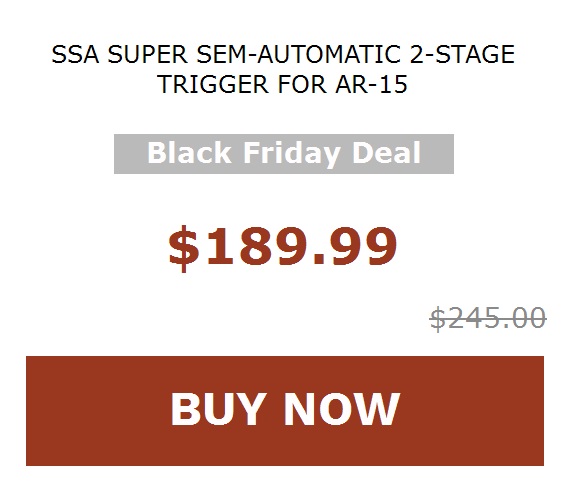Select the Black Friday Deal badge
Image resolution: width=566 pixels, height=496 pixels.
(284, 154)
